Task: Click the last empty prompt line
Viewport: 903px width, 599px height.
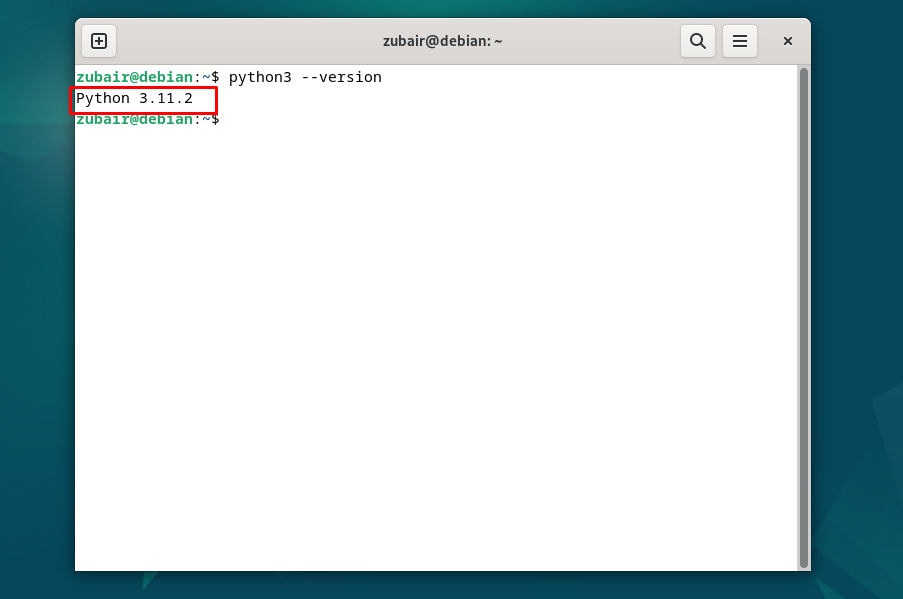Action: click(147, 120)
